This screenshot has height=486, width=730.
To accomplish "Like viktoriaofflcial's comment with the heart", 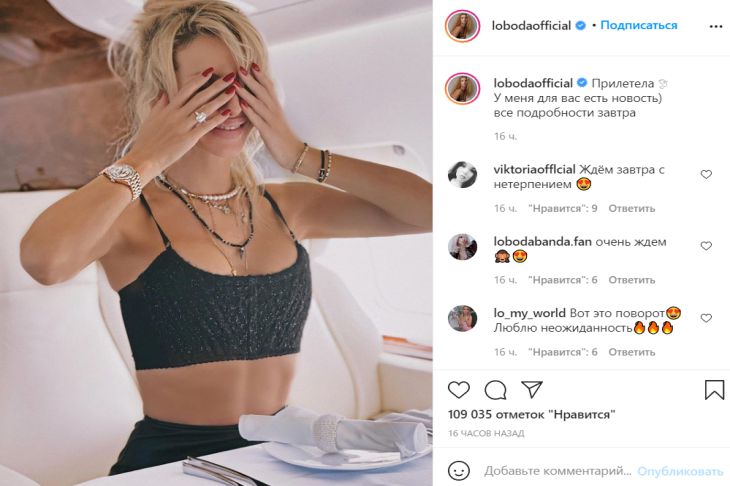I will tap(706, 174).
